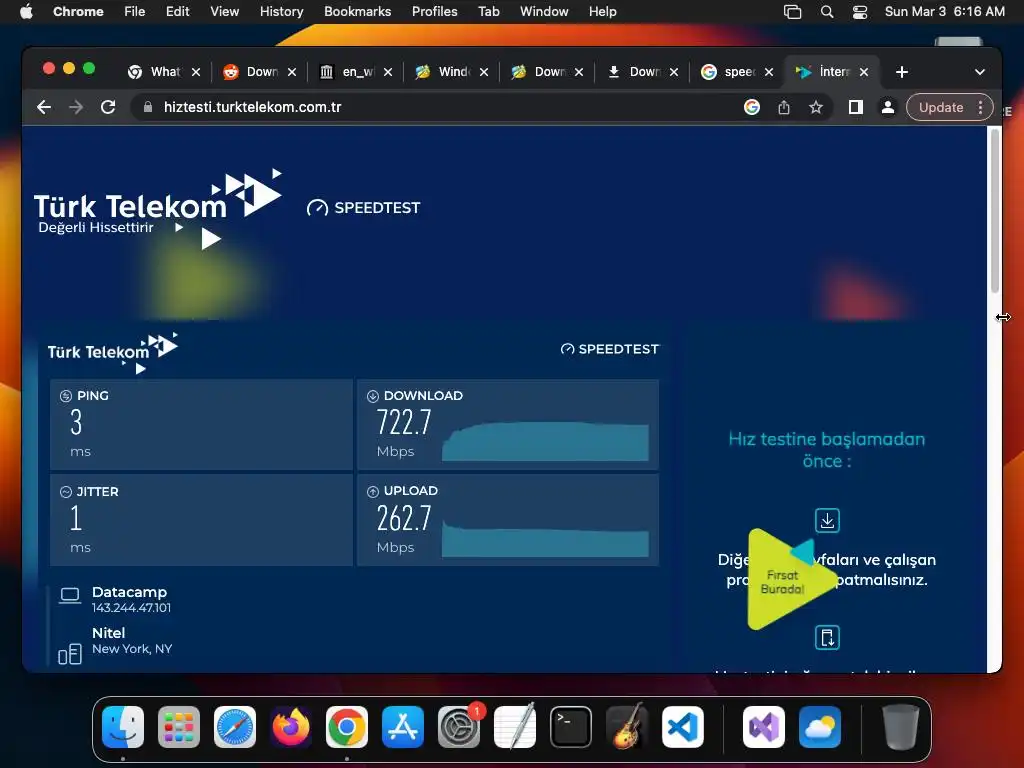Switch to the 'Wind' tab
Image resolution: width=1024 pixels, height=768 pixels.
click(451, 72)
